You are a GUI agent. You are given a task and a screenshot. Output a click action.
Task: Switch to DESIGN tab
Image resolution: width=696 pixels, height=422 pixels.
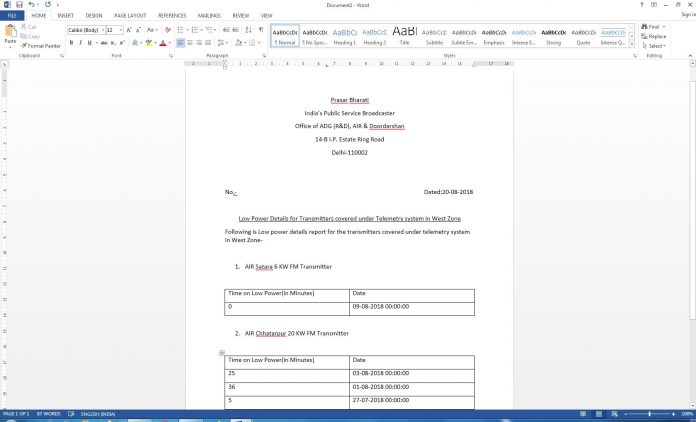pos(94,16)
